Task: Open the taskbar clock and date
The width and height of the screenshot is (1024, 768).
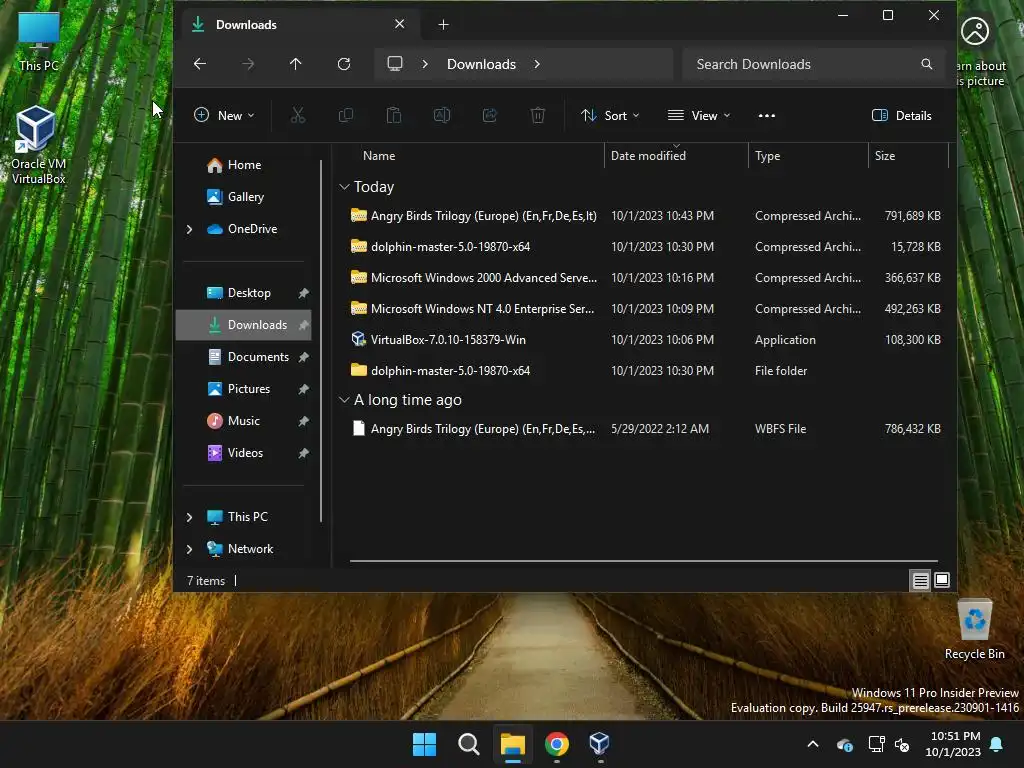Action: click(x=953, y=744)
